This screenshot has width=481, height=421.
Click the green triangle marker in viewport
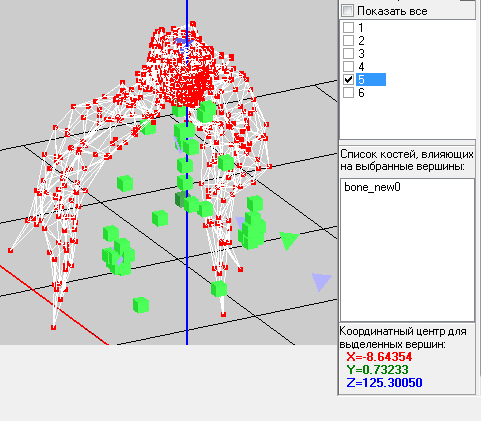click(289, 240)
